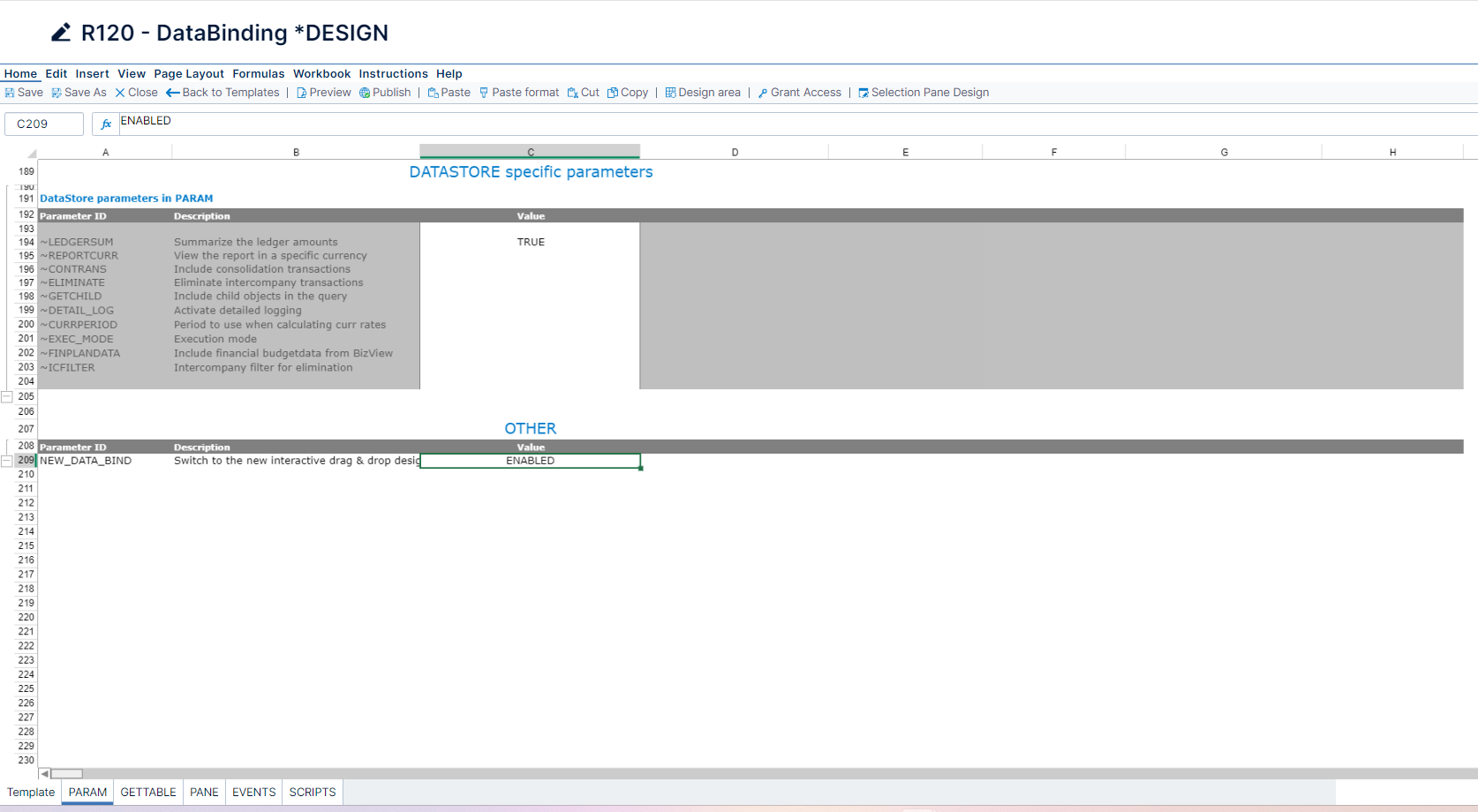Collapse the row group at row 205
This screenshot has height=812, width=1478.
tap(7, 397)
